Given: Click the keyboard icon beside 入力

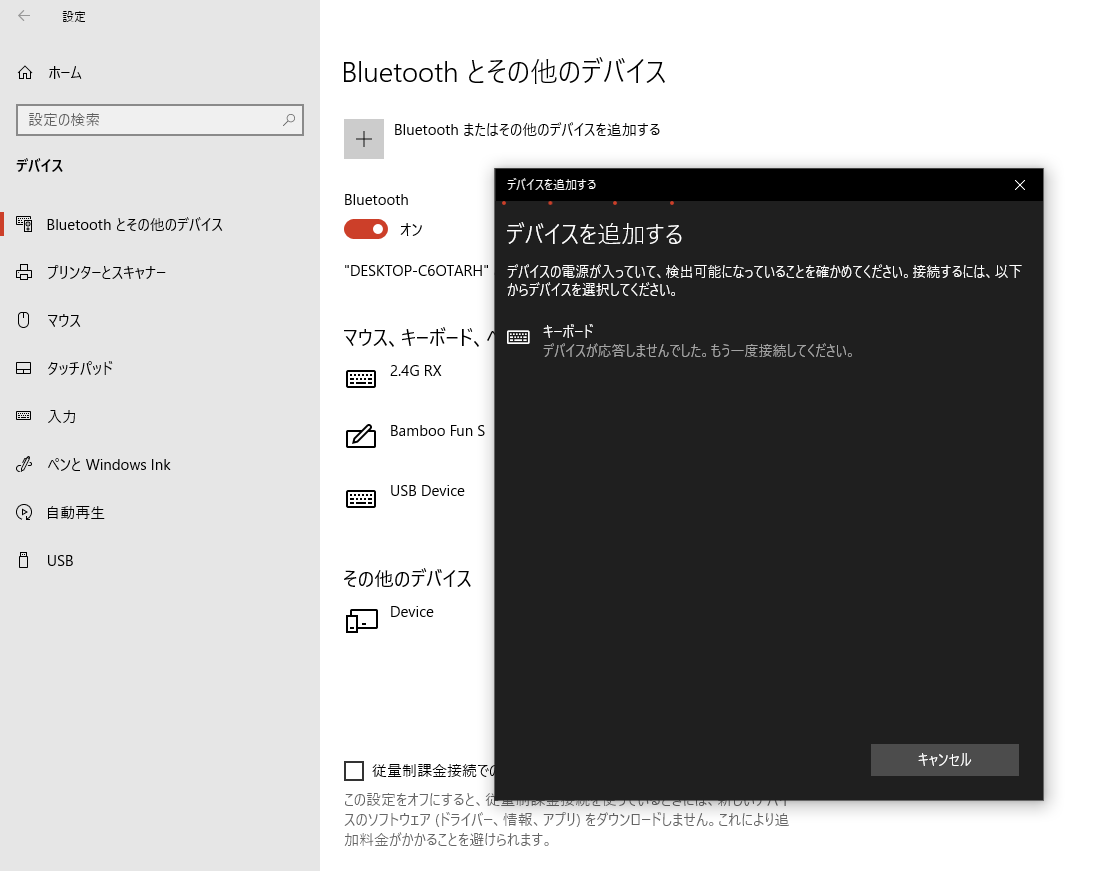Looking at the screenshot, I should 24,416.
